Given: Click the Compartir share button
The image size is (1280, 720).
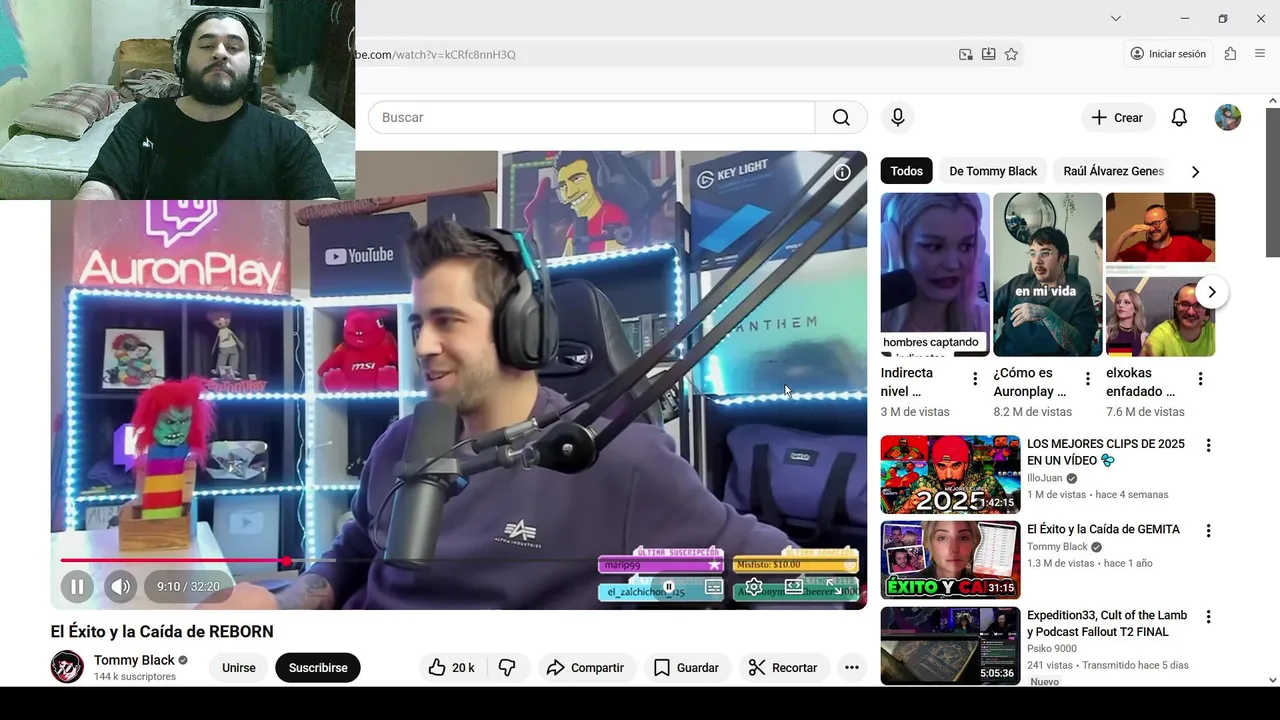Looking at the screenshot, I should (586, 668).
